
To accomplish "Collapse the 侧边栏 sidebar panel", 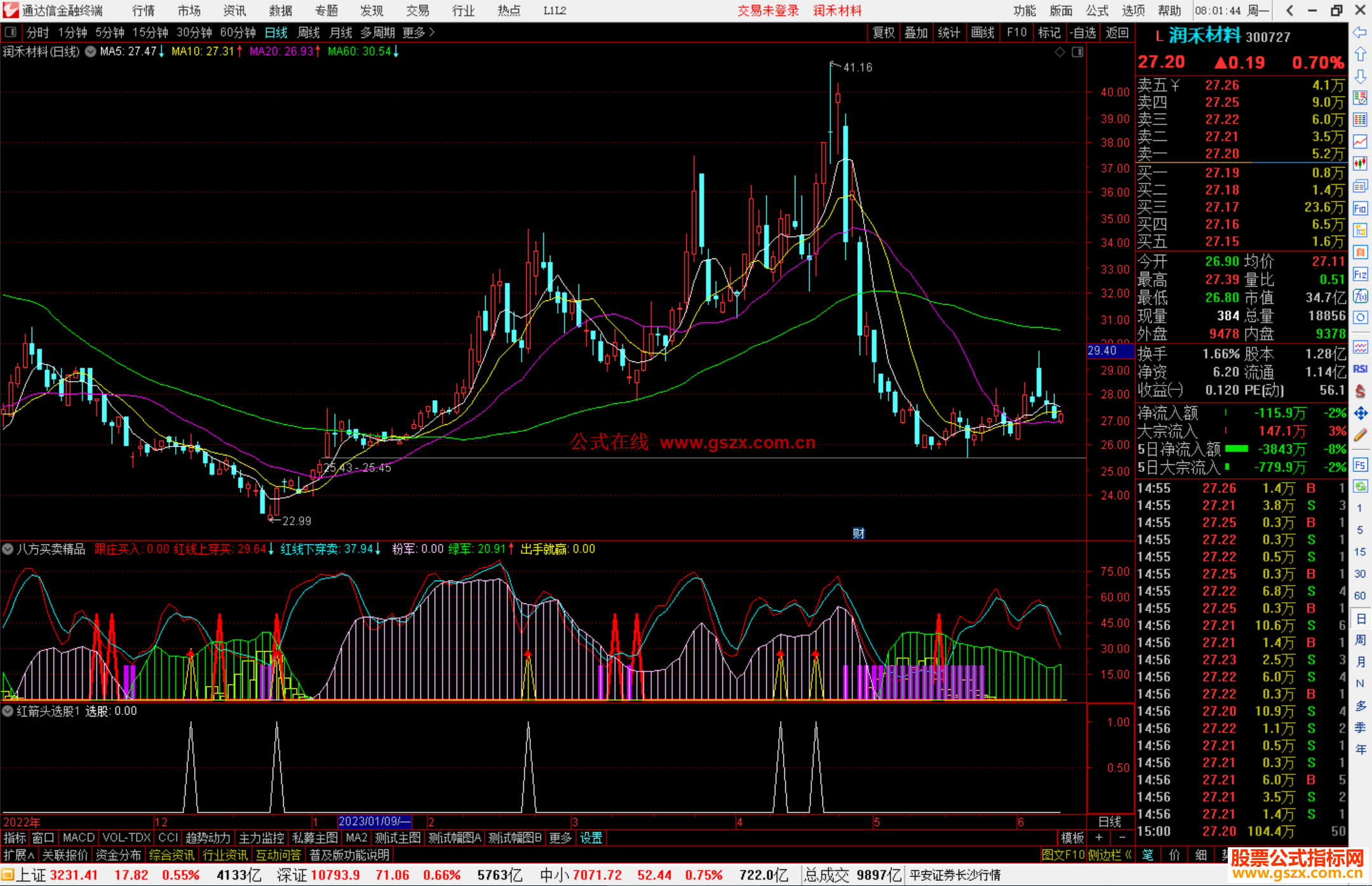I will [1109, 855].
